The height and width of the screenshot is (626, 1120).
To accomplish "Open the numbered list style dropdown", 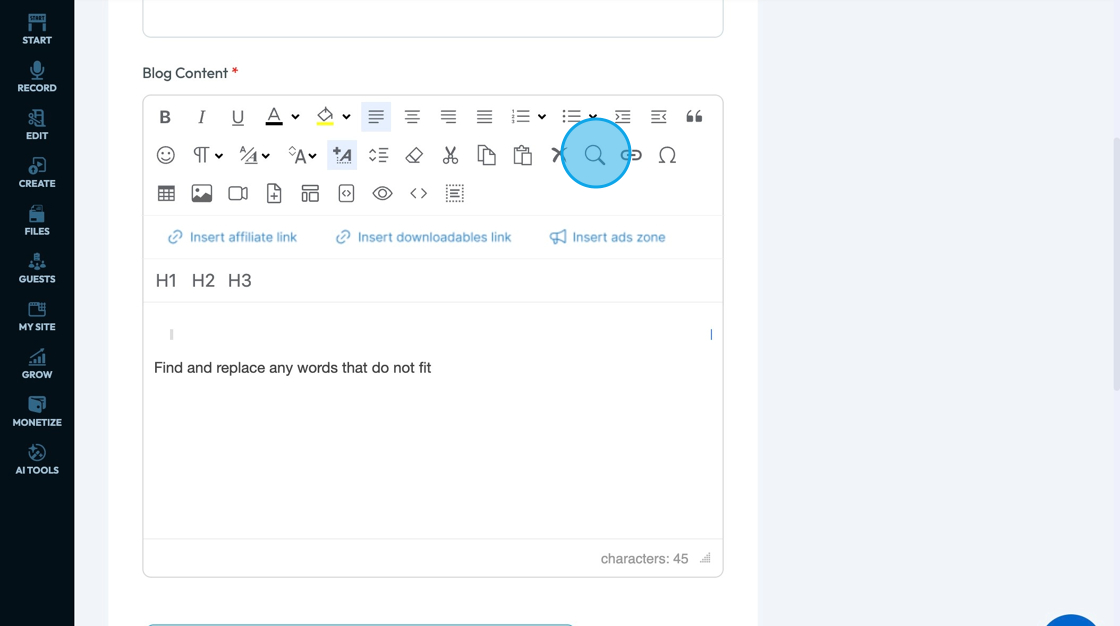I will tap(542, 116).
